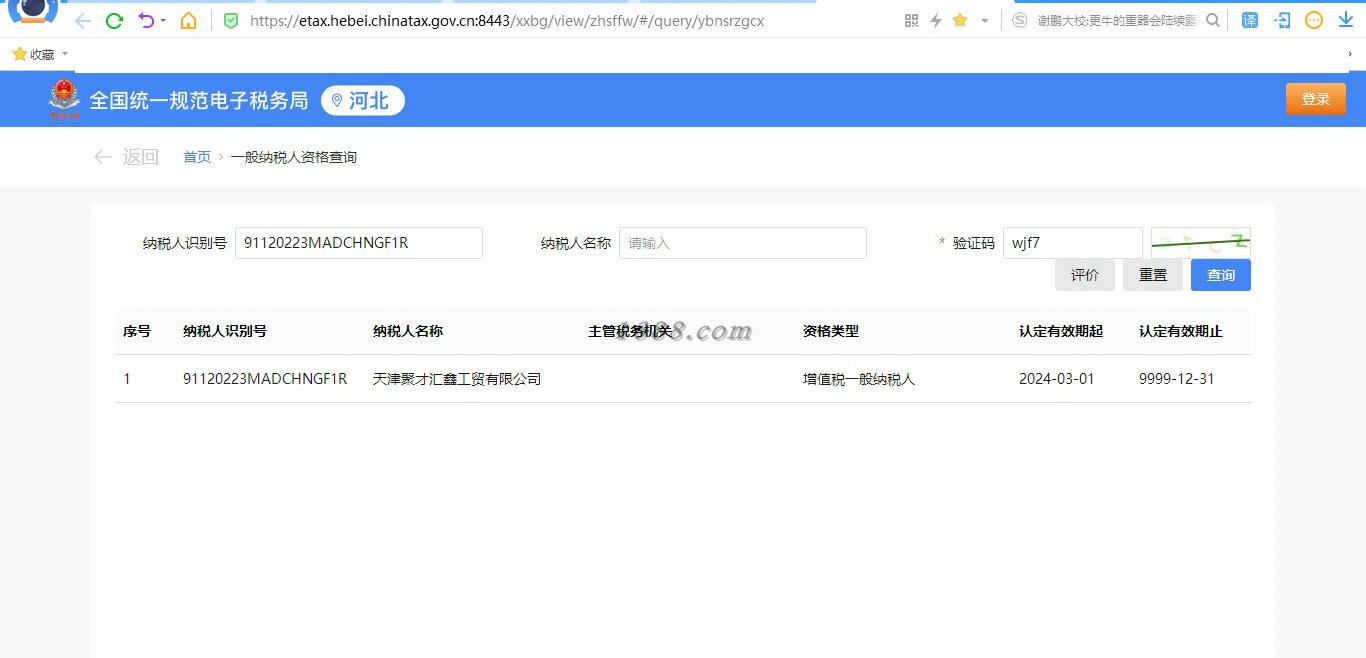Select cell 天津聚才汇鑫工贸有限公司
1366x658 pixels.
[457, 379]
